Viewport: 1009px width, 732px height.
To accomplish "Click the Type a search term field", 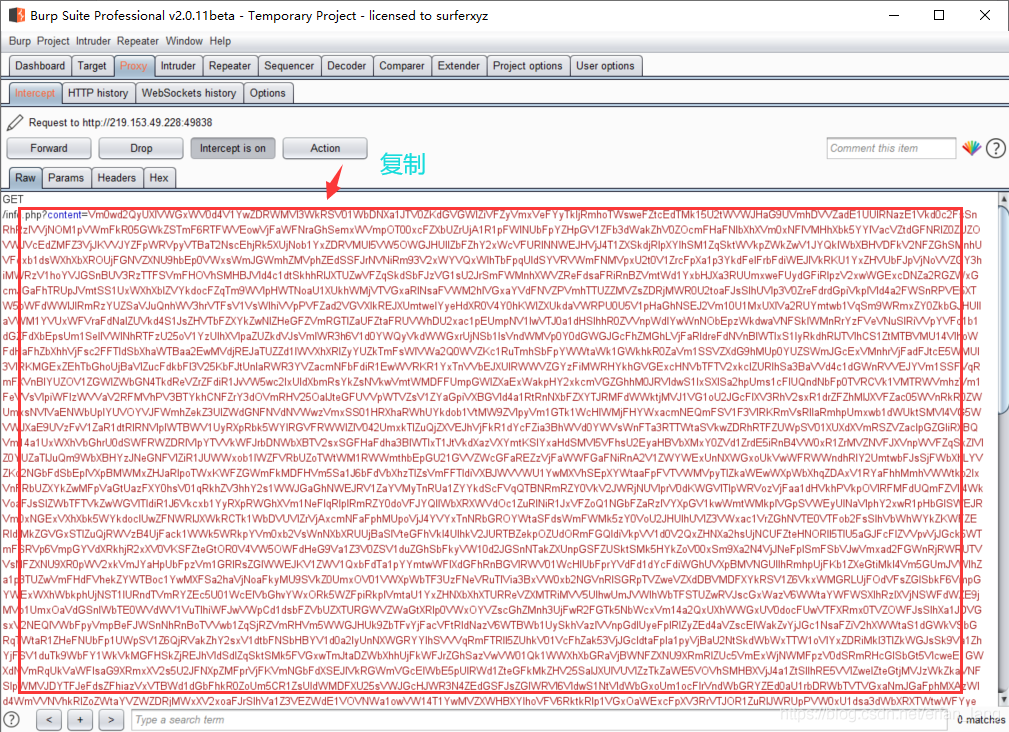I will coord(539,720).
